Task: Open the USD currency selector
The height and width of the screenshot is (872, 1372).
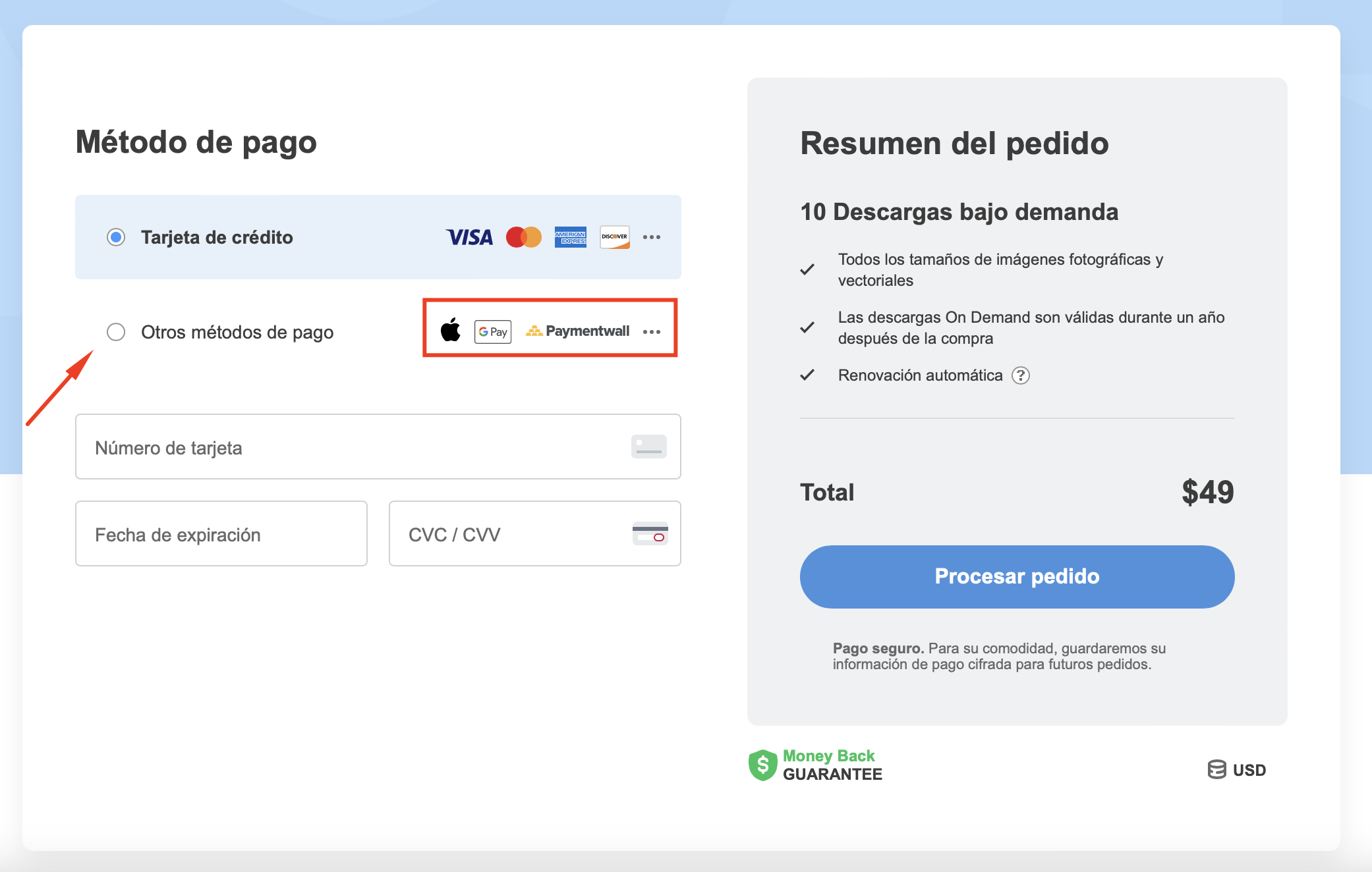Action: click(1237, 769)
